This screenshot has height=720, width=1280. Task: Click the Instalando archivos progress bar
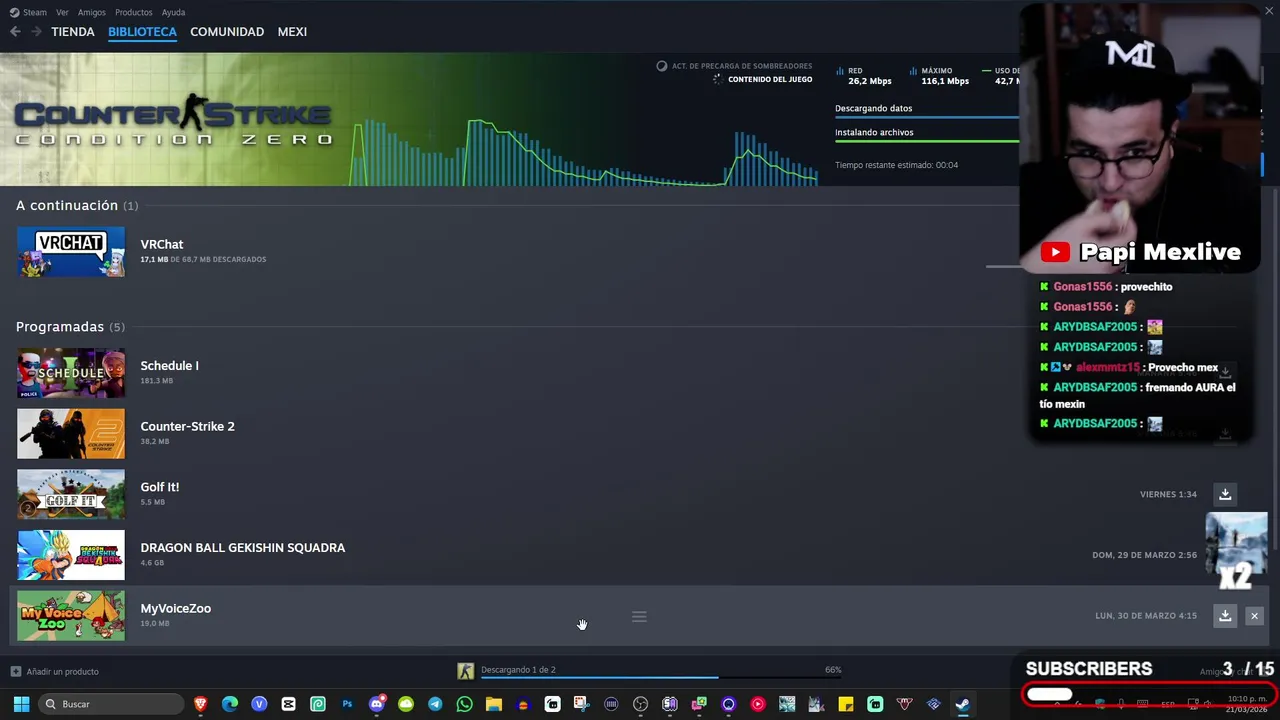pos(927,141)
